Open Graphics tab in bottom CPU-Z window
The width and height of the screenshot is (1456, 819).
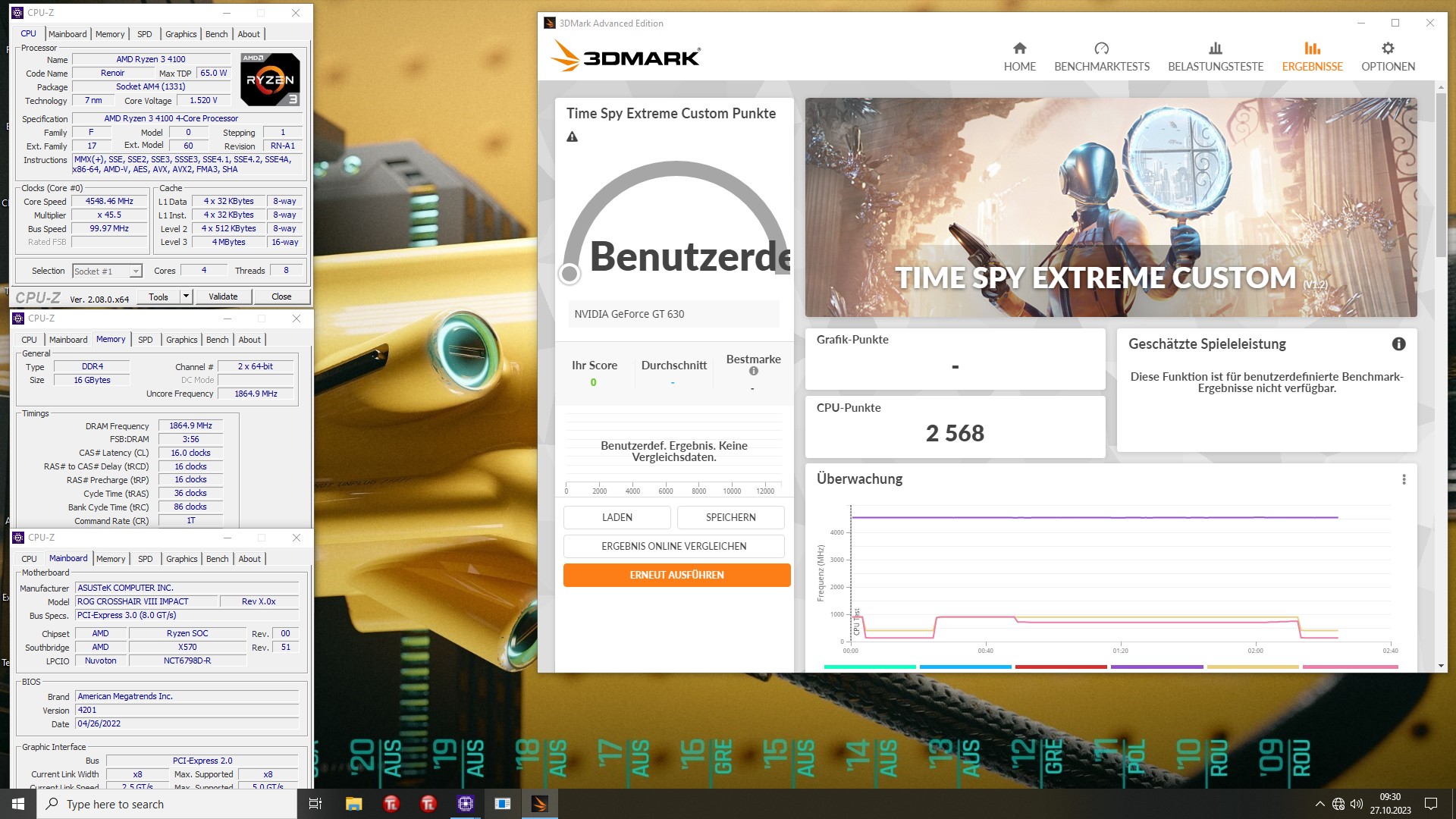pyautogui.click(x=182, y=559)
